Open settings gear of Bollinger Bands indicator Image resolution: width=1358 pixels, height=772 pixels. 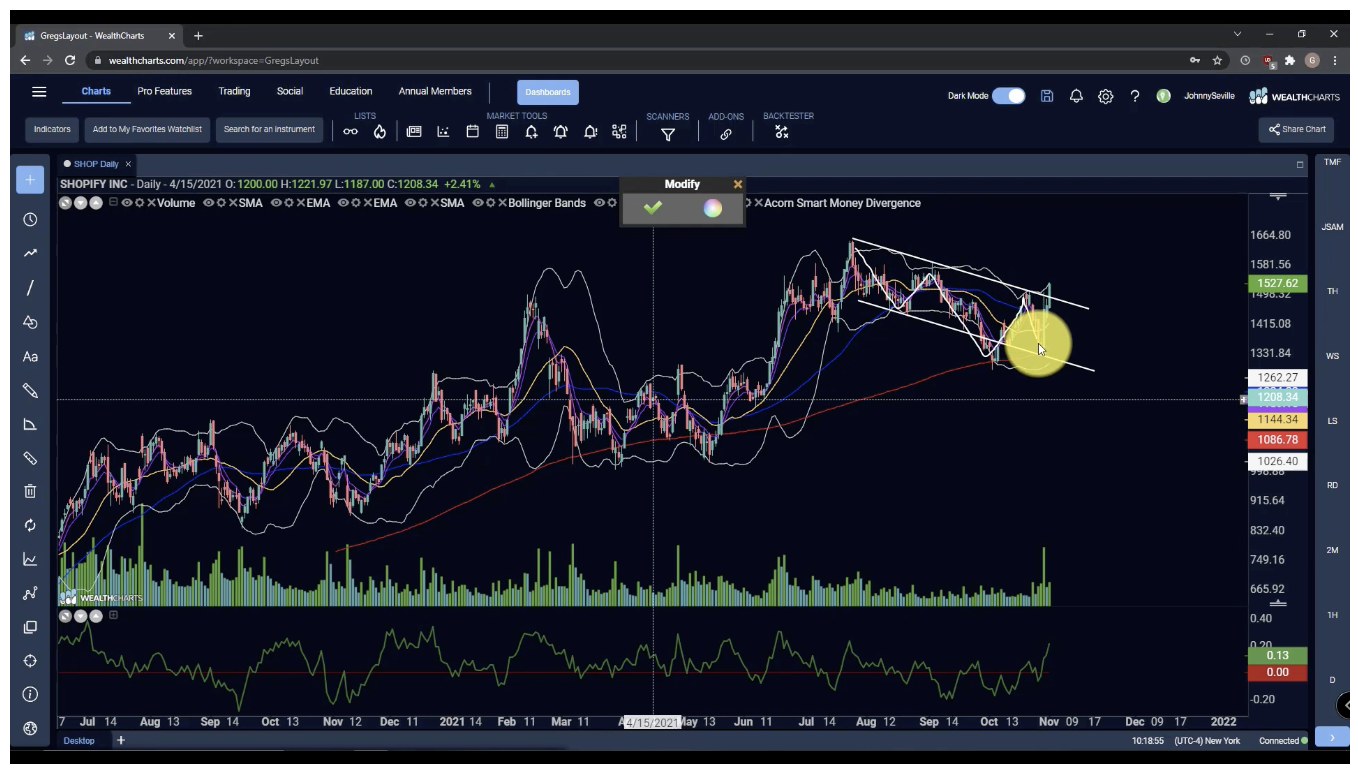pos(490,203)
